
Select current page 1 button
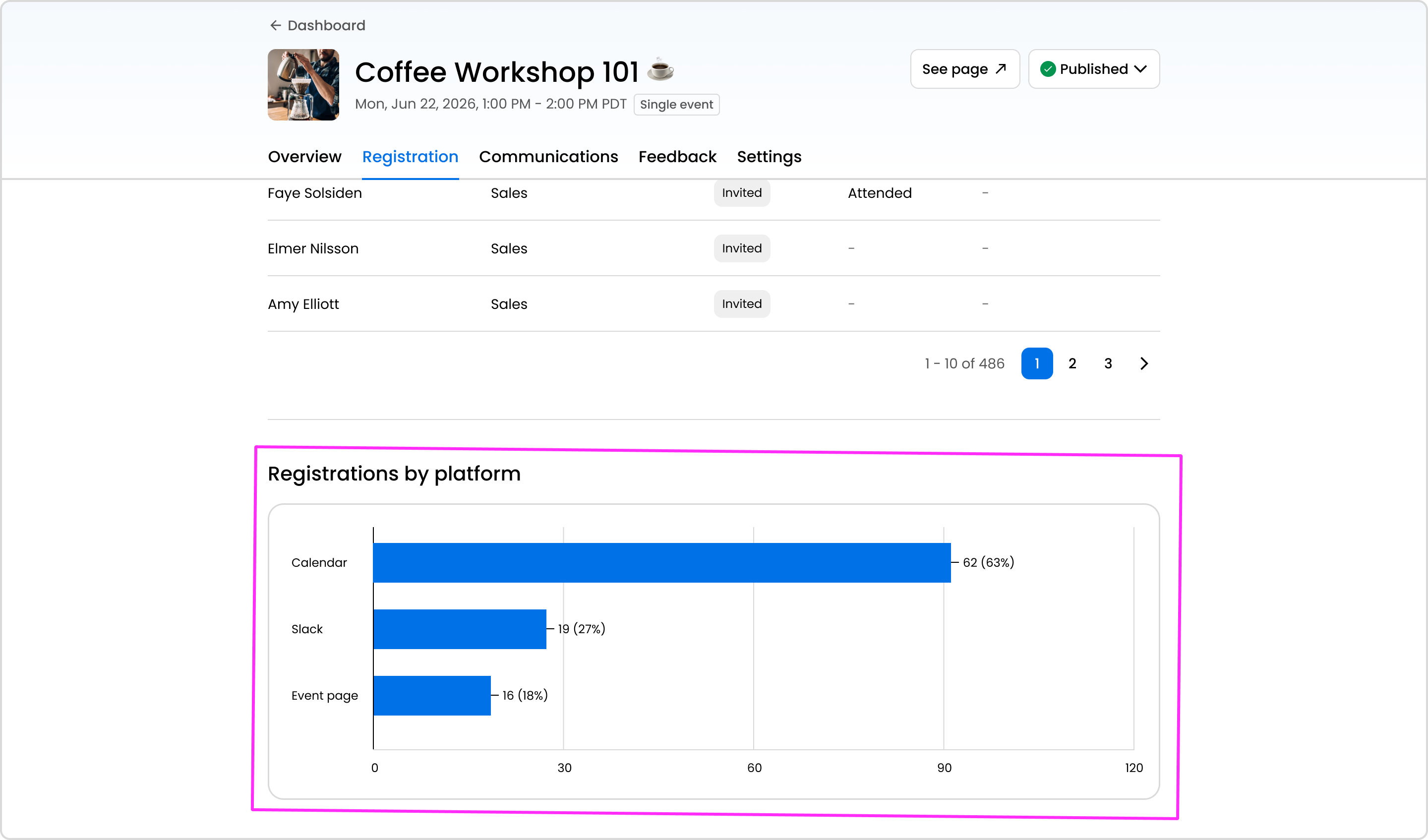pos(1036,363)
